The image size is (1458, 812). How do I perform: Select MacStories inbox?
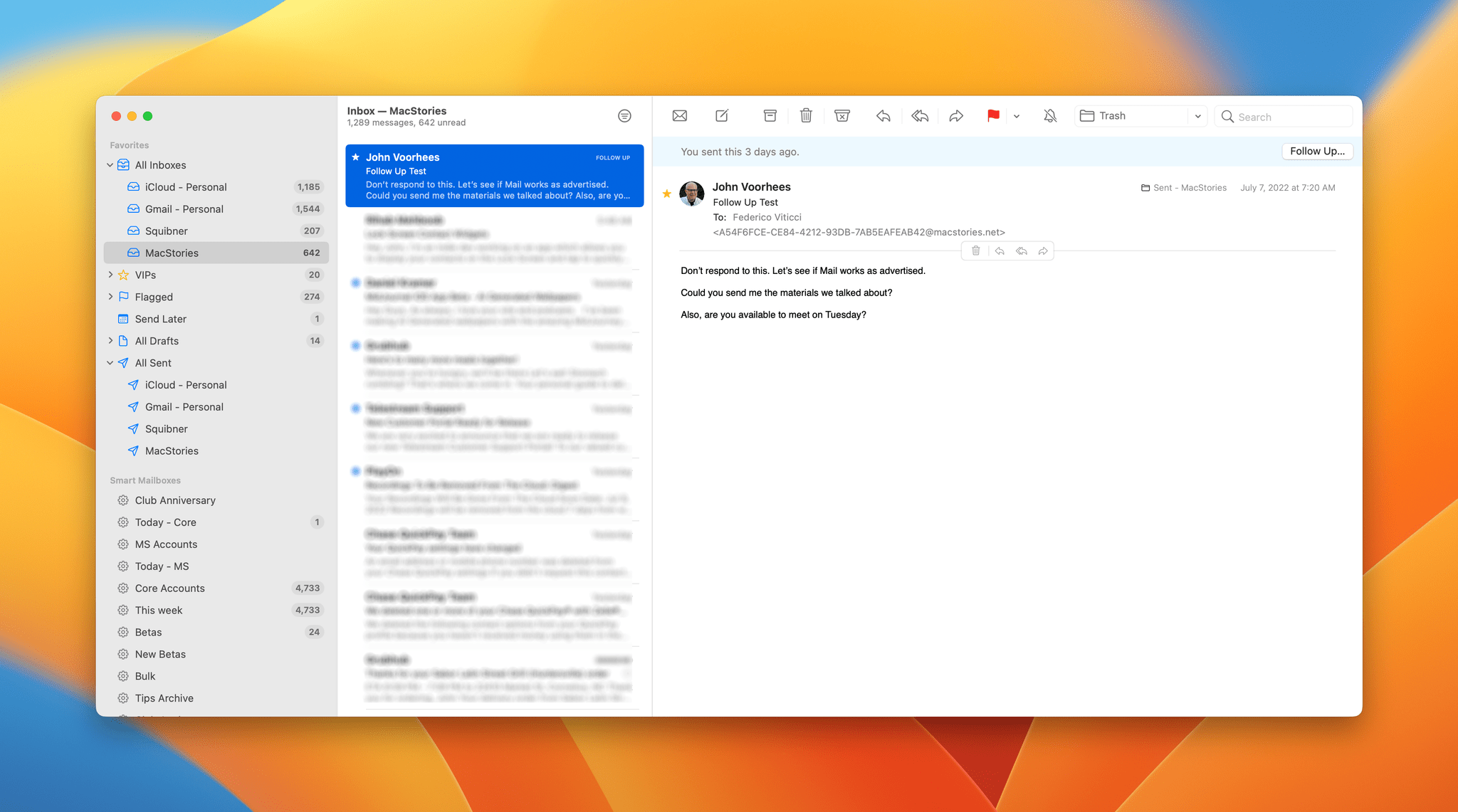[x=216, y=253]
